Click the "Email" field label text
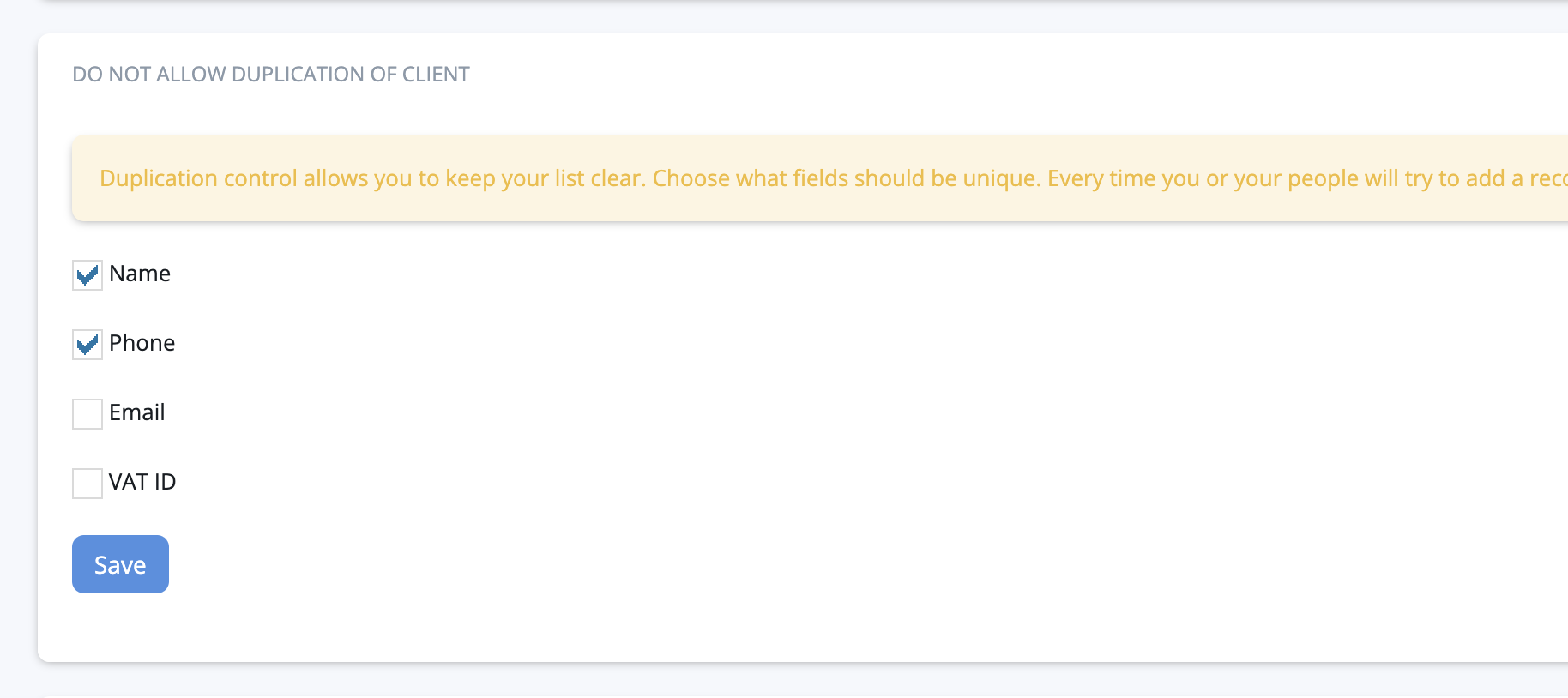This screenshot has width=1568, height=698. point(137,412)
